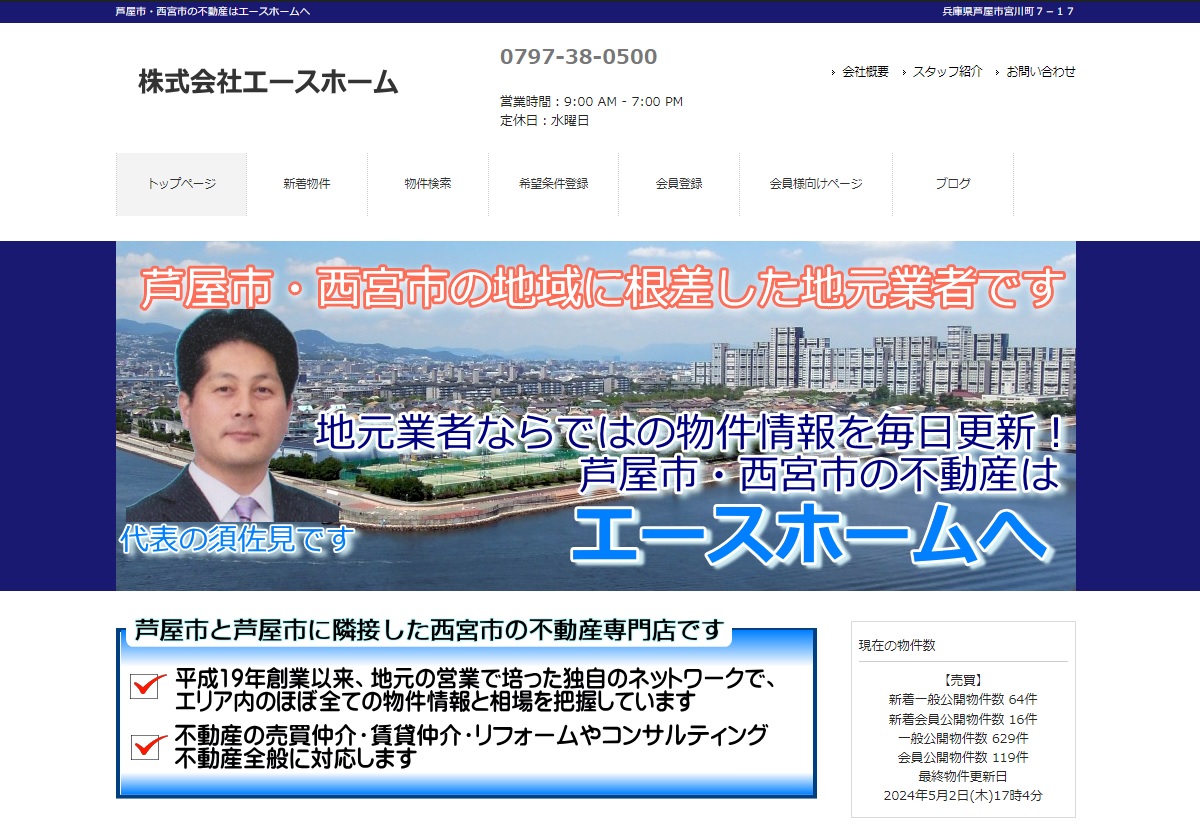Image resolution: width=1200 pixels, height=825 pixels.
Task: Click 新着一般公開物件数 64件 entry
Action: click(x=963, y=700)
